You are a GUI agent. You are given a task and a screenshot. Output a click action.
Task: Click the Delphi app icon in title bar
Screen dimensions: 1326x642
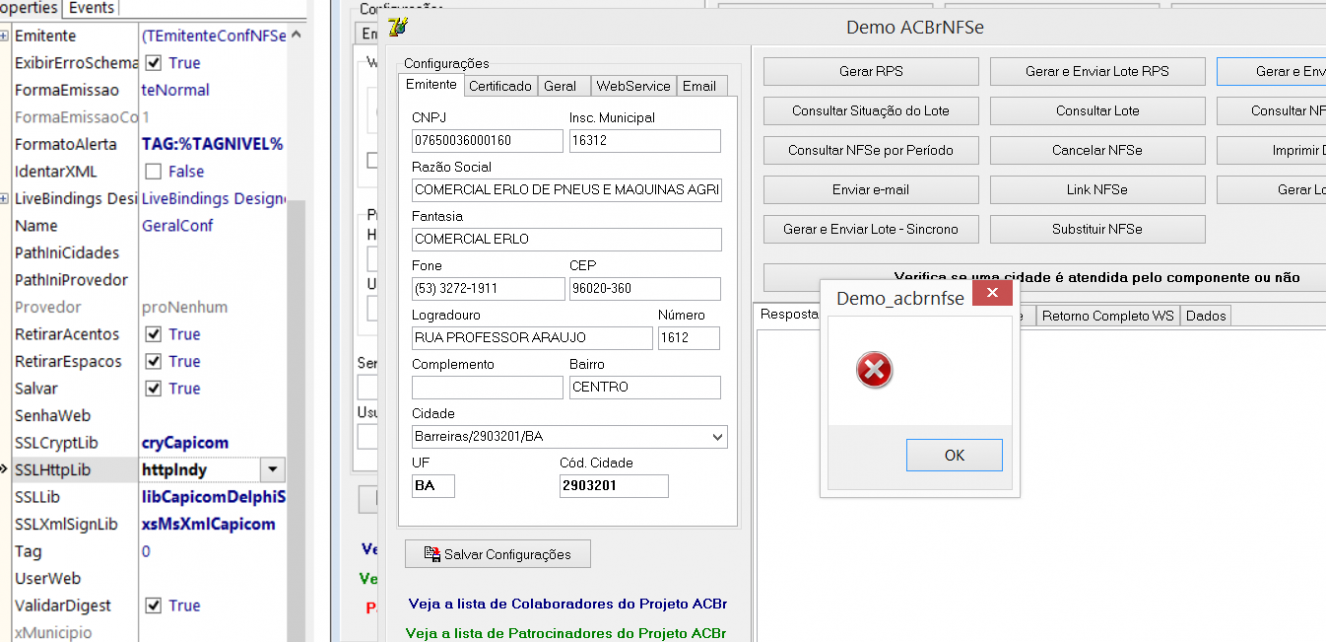398,27
